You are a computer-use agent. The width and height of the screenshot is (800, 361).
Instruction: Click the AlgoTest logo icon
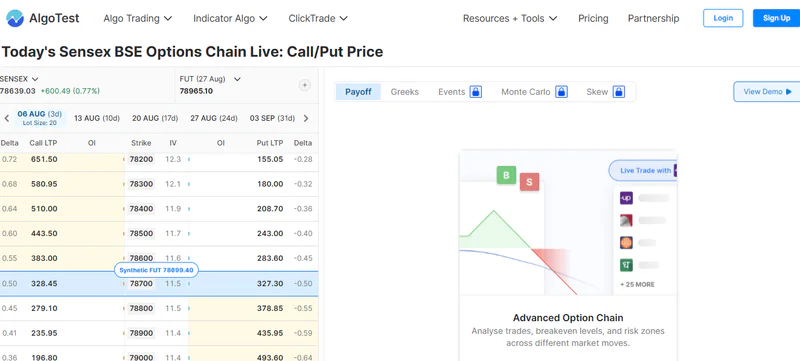[x=15, y=18]
